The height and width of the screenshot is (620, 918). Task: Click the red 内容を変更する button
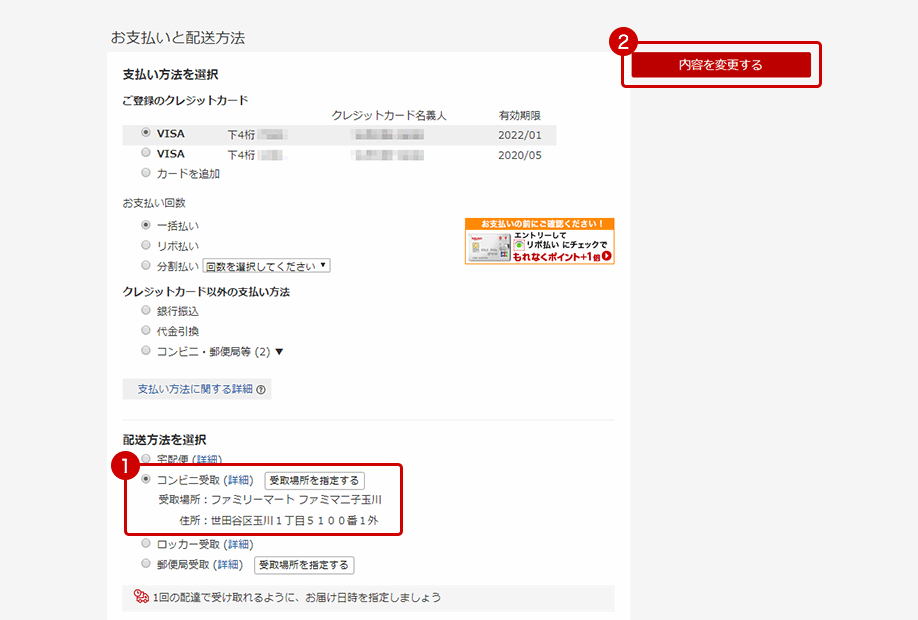click(x=720, y=65)
